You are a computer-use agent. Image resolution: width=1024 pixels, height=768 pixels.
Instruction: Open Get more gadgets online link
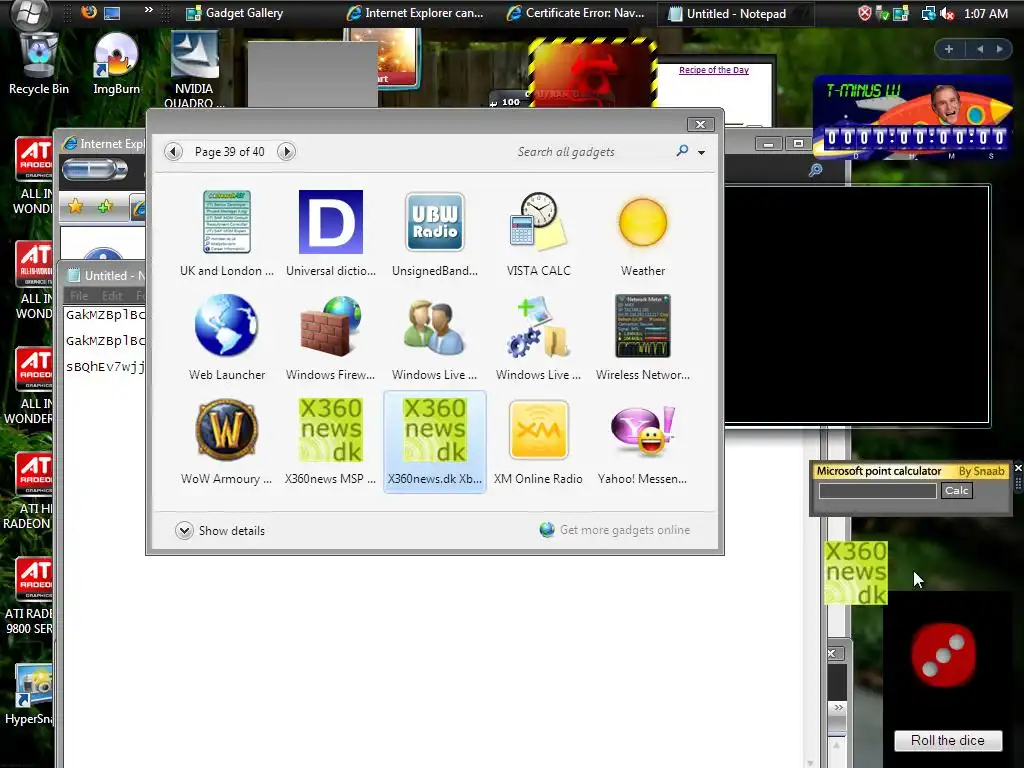click(x=615, y=530)
